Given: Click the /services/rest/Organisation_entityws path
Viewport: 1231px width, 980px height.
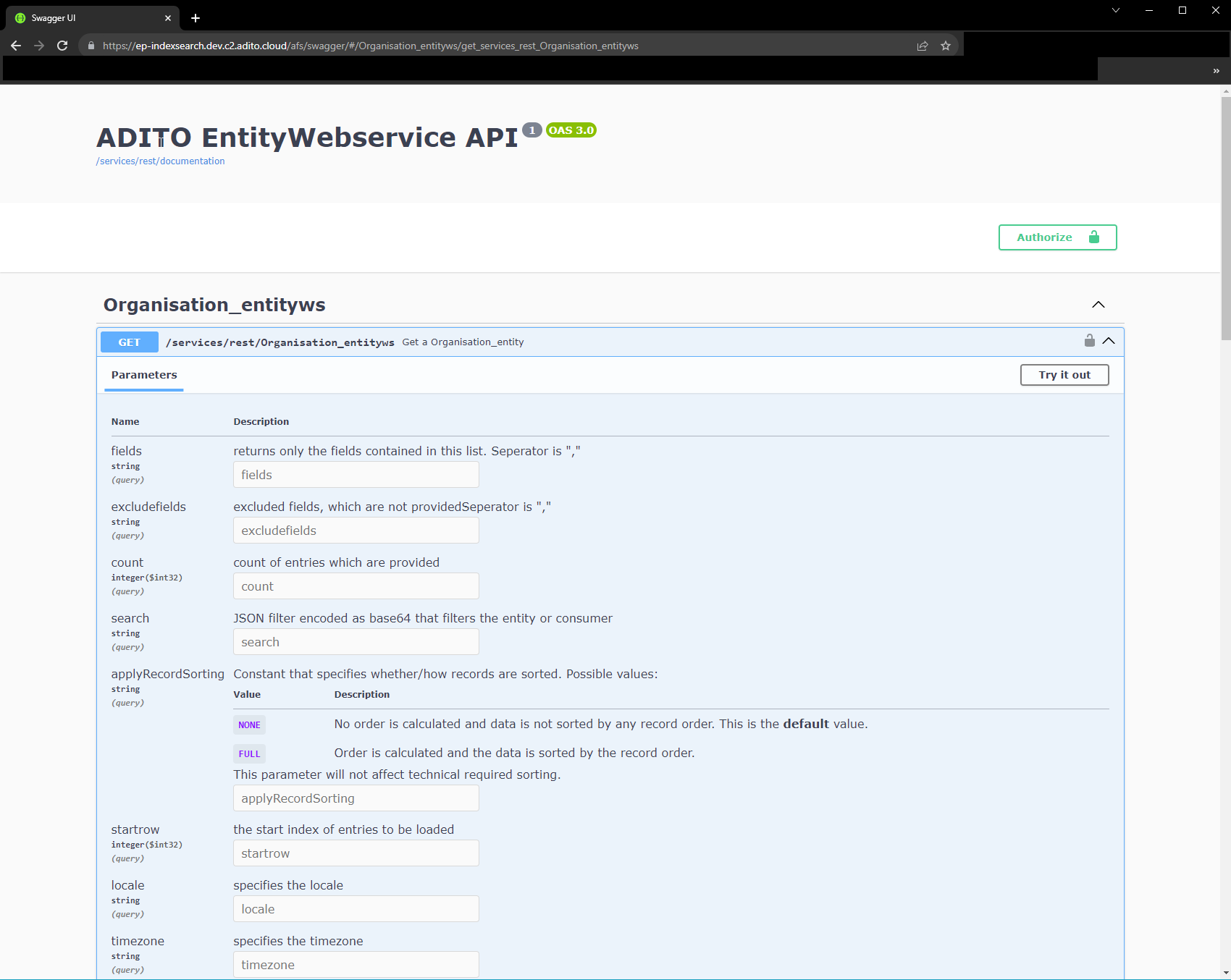Looking at the screenshot, I should (x=280, y=342).
